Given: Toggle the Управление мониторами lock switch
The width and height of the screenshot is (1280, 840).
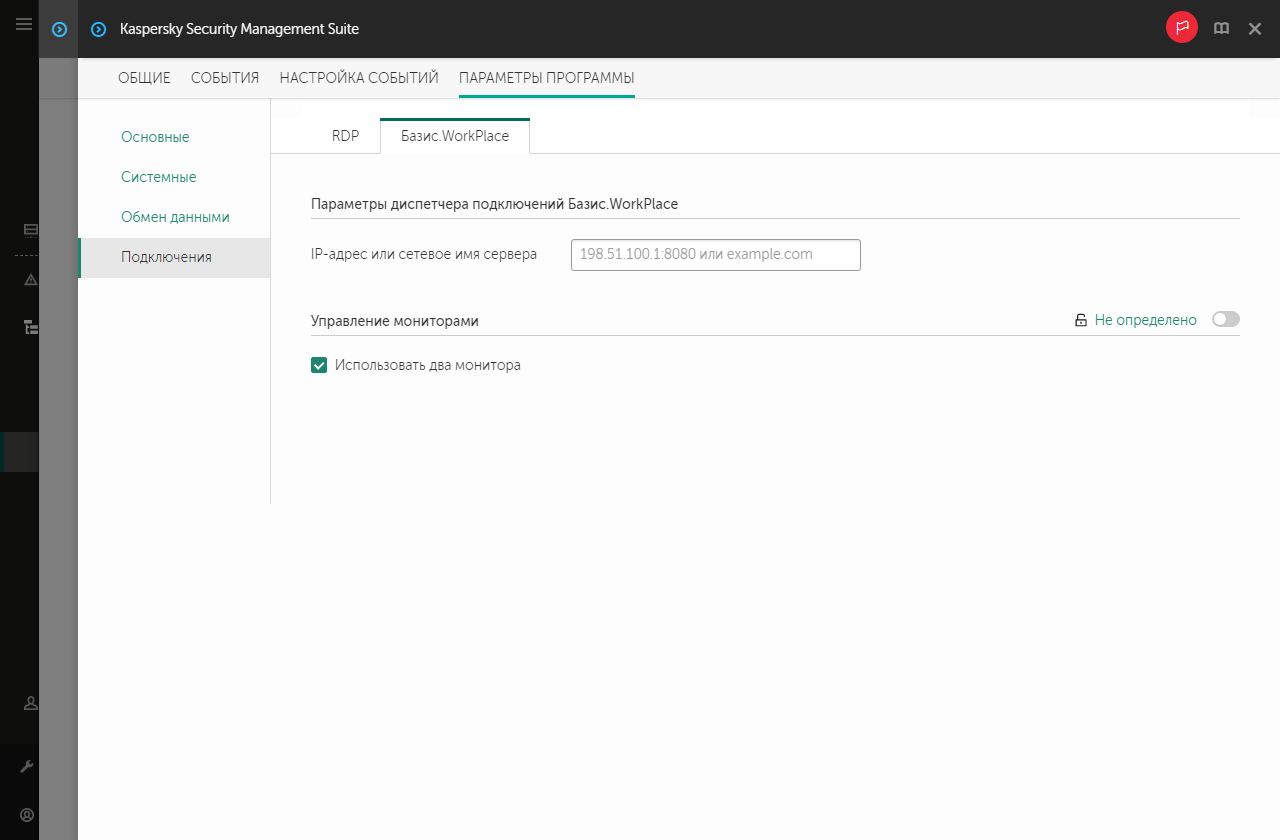Looking at the screenshot, I should pos(1225,320).
